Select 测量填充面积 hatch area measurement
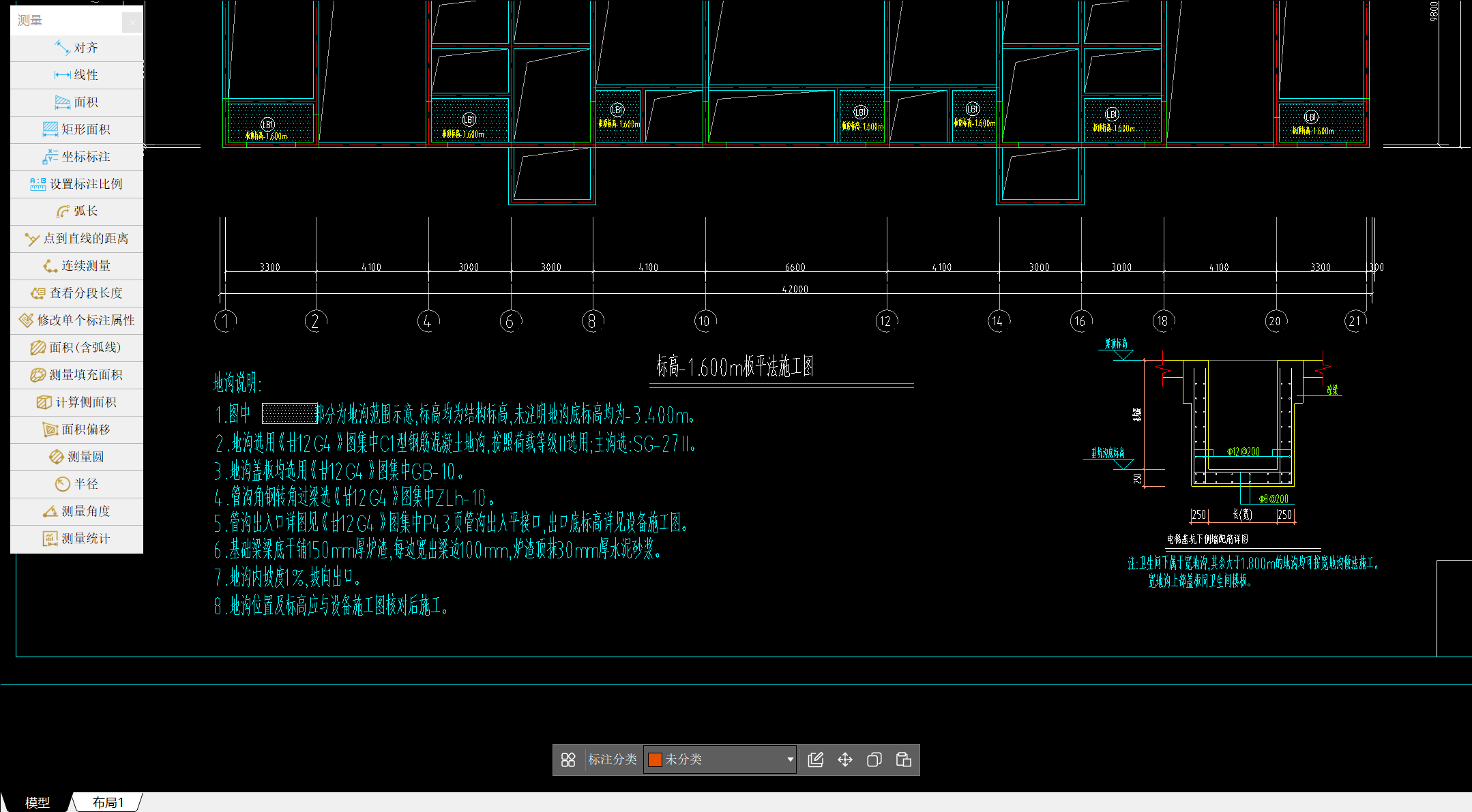Screen dimensions: 1472x812 (76, 375)
